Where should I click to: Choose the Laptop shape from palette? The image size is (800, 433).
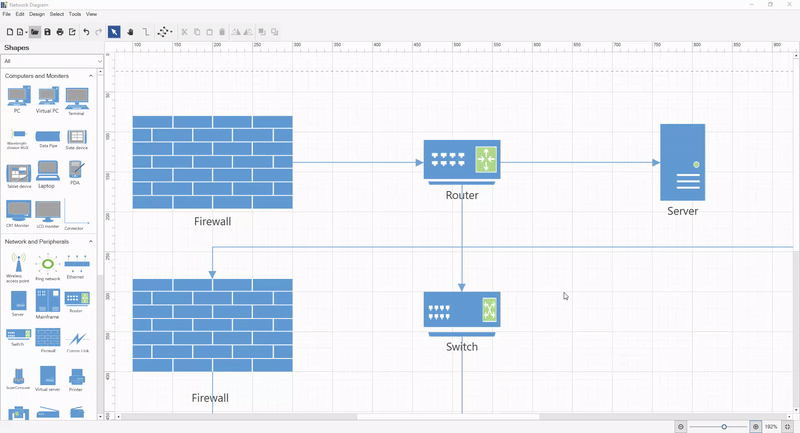pyautogui.click(x=47, y=173)
